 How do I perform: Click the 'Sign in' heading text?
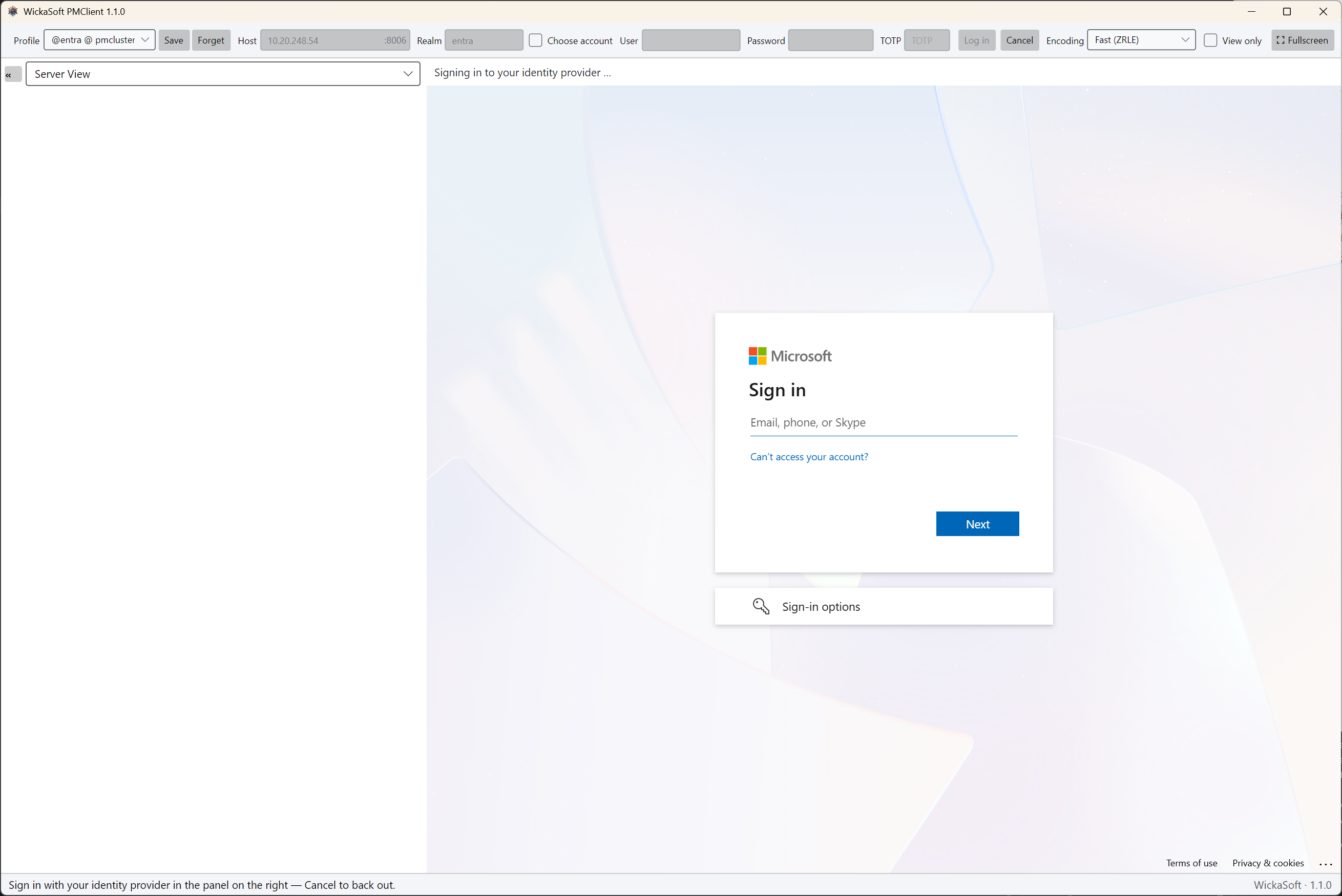(x=777, y=390)
